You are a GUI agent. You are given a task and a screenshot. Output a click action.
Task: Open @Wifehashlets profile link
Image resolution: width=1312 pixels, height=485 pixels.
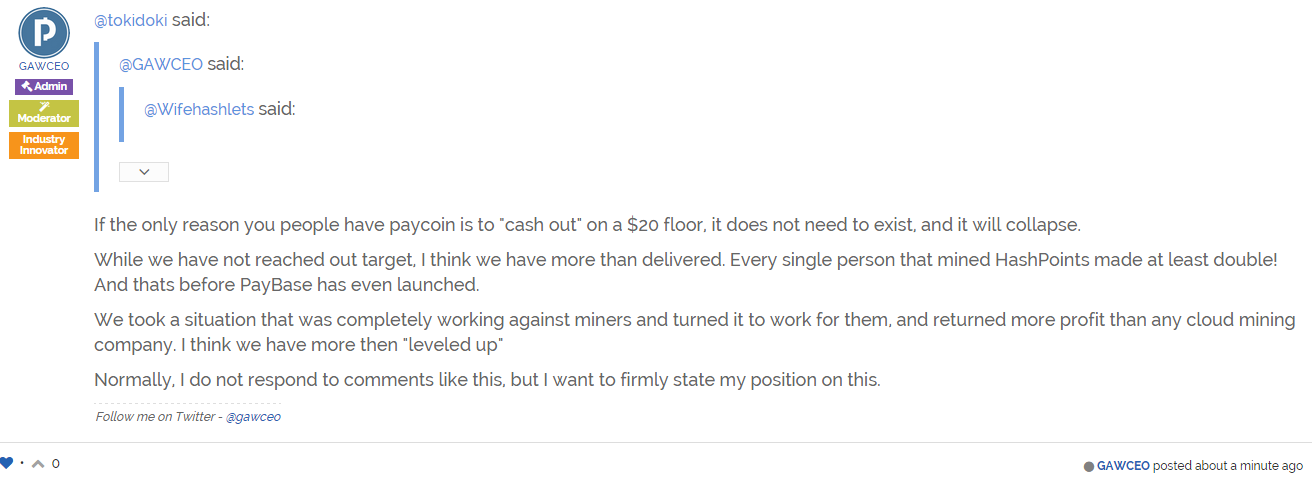point(199,109)
